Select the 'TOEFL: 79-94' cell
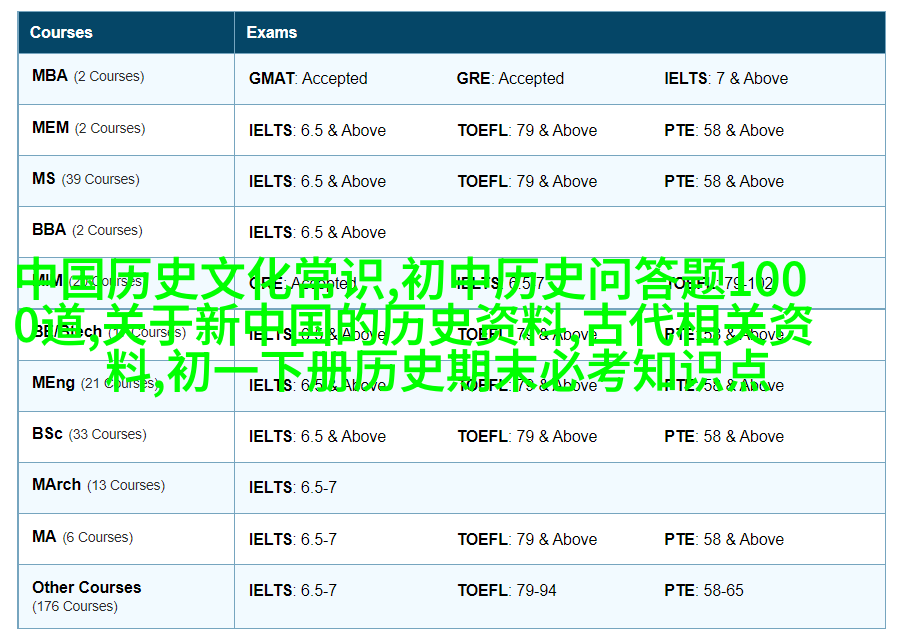Viewport: 901px width, 639px height. pos(507,591)
